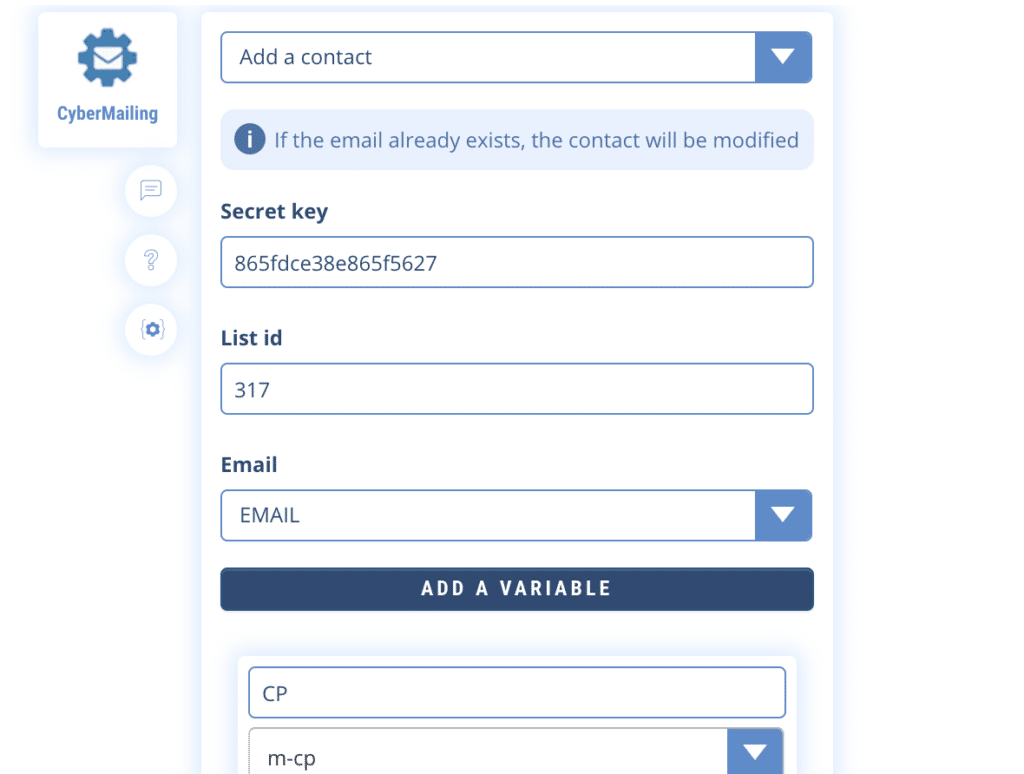Open the comment bubble icon
The image size is (1024, 774).
151,190
